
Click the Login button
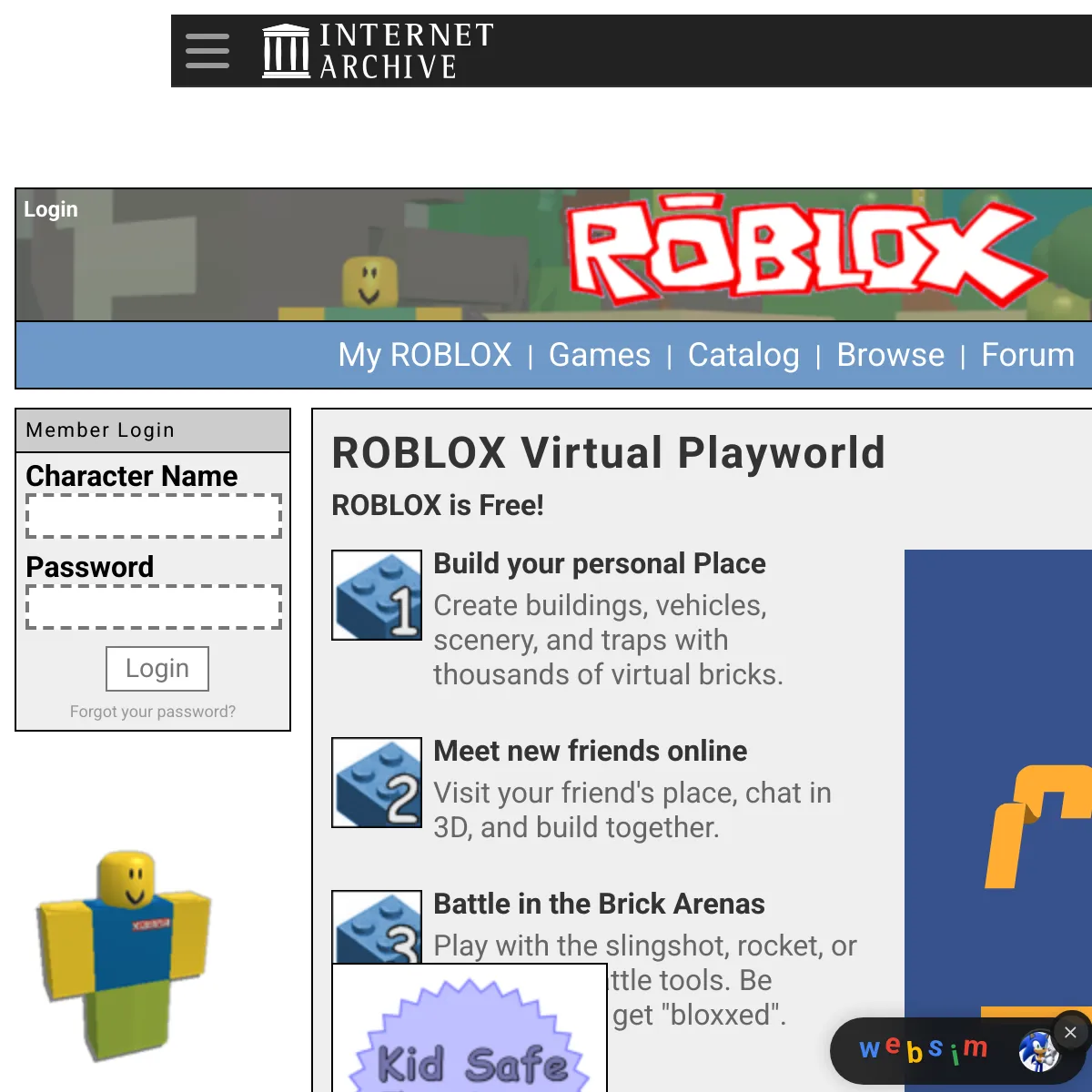[x=157, y=669]
